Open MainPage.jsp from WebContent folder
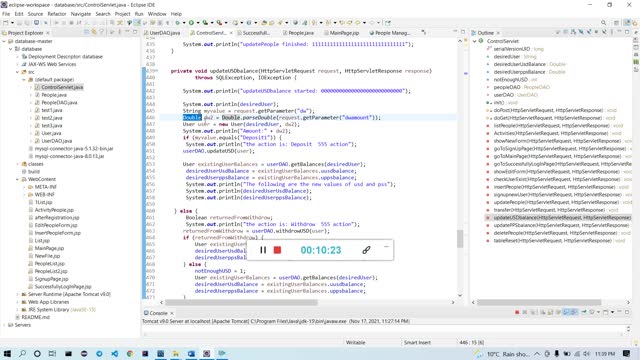Viewport: 640px width, 360px height. (x=49, y=248)
